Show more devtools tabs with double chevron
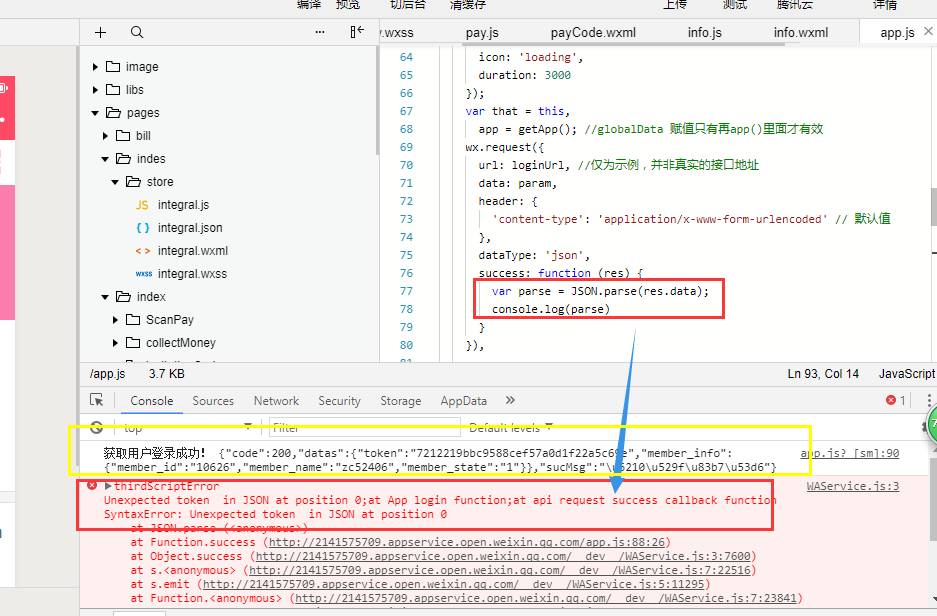This screenshot has width=937, height=616. pos(510,400)
